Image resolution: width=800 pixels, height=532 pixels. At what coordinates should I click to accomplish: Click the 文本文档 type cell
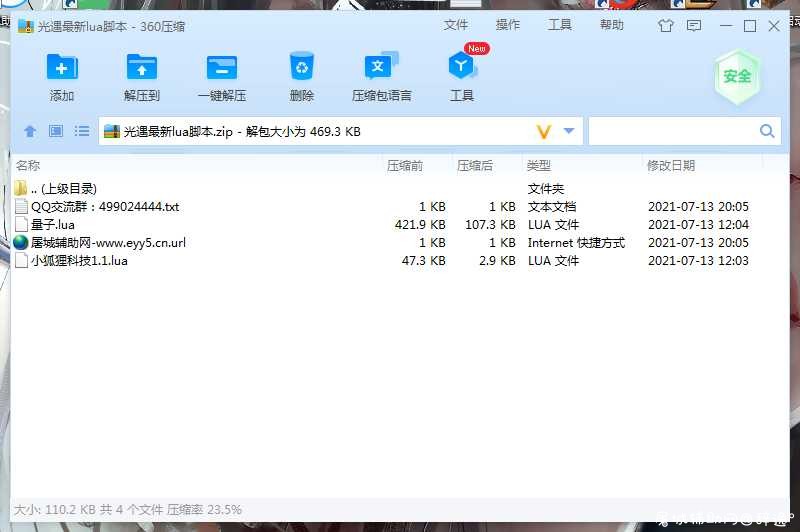(x=552, y=207)
